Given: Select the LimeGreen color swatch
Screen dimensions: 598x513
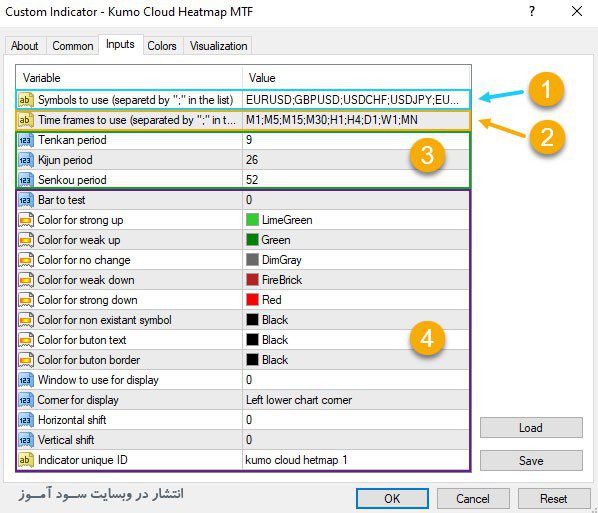Looking at the screenshot, I should [252, 220].
